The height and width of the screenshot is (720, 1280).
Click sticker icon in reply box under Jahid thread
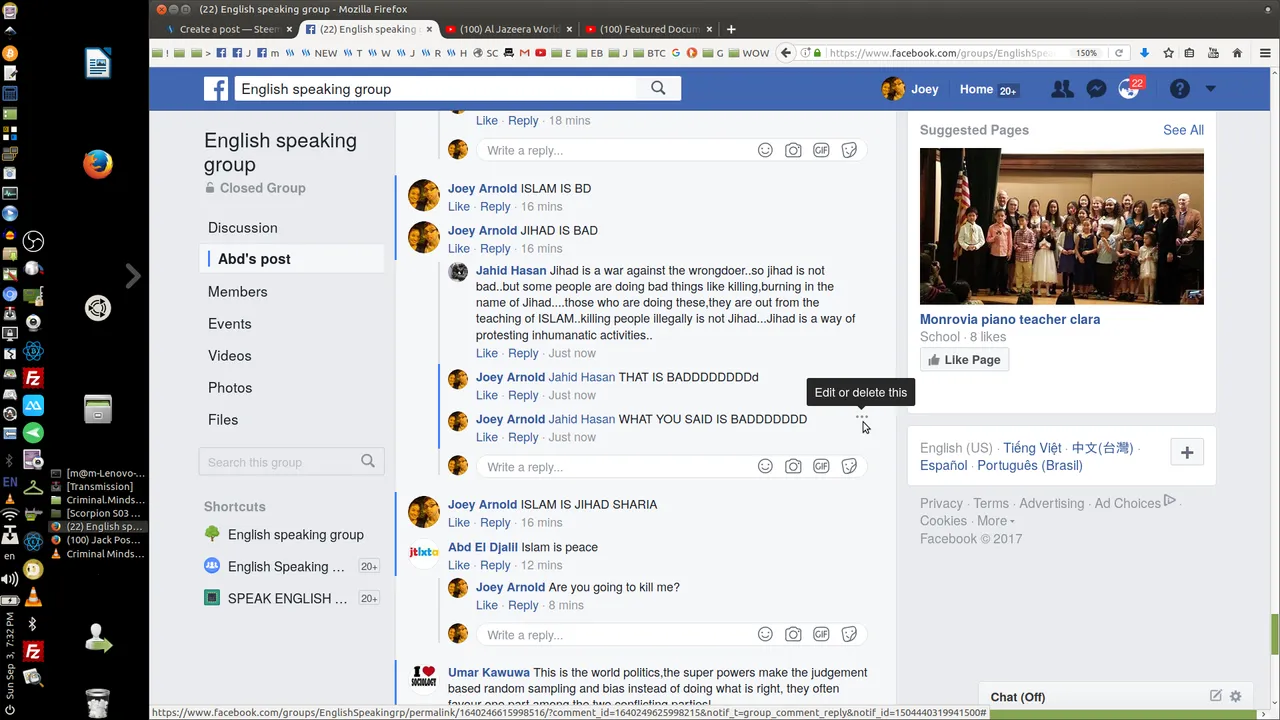(849, 466)
